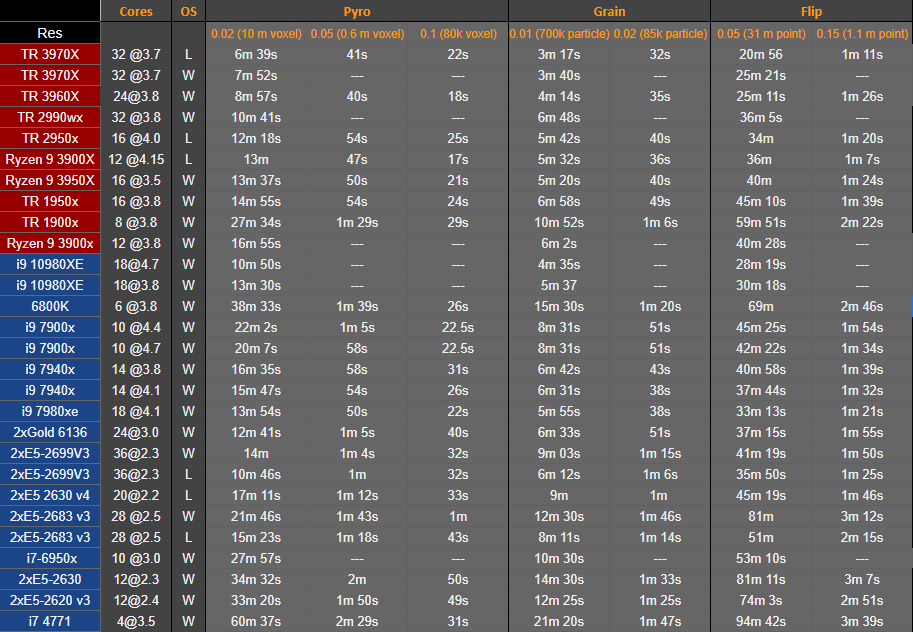Click the 15m 30s Grain time
Viewport: 913px width, 632px height.
click(559, 306)
